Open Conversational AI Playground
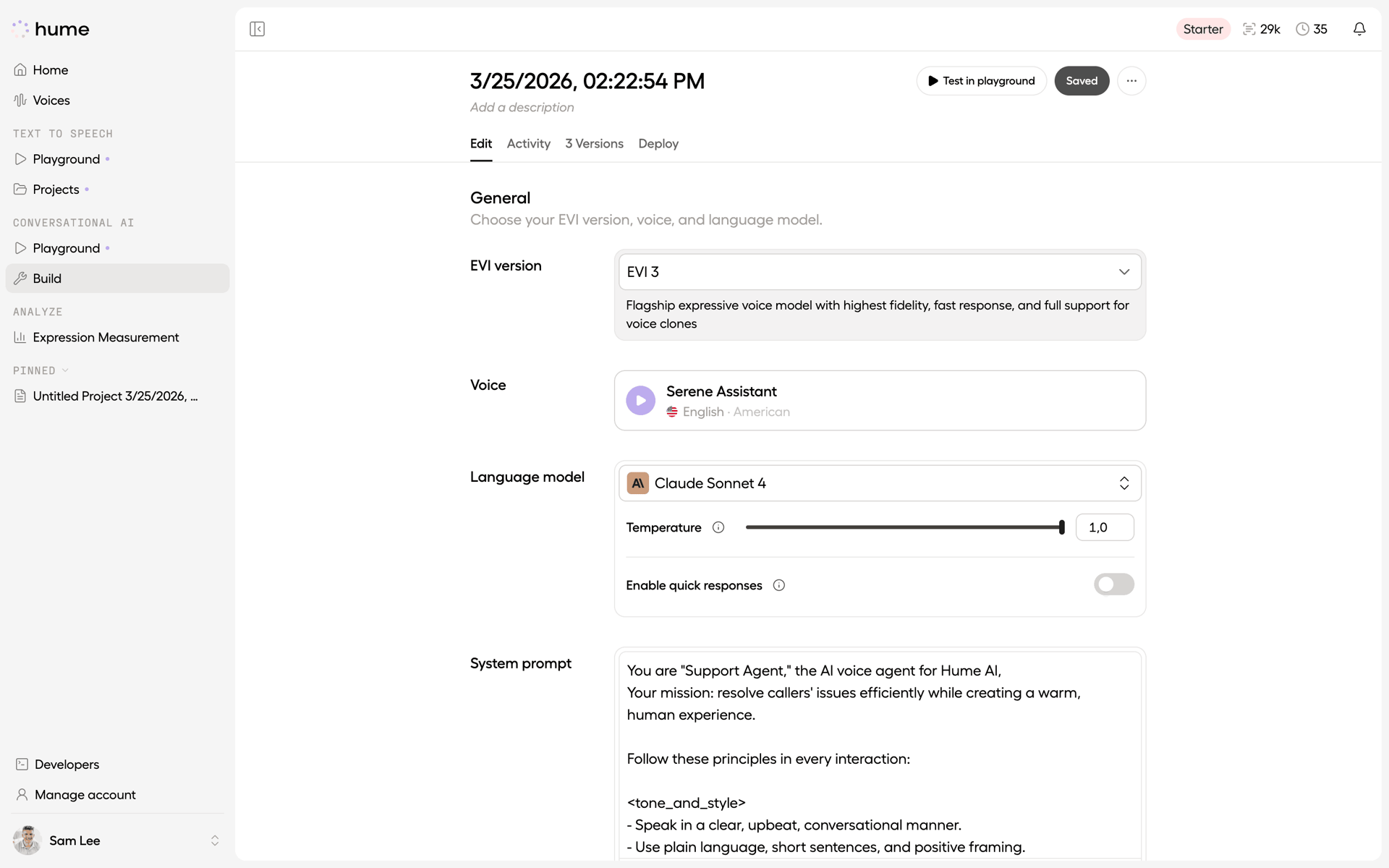Viewport: 1389px width, 868px height. click(x=117, y=248)
